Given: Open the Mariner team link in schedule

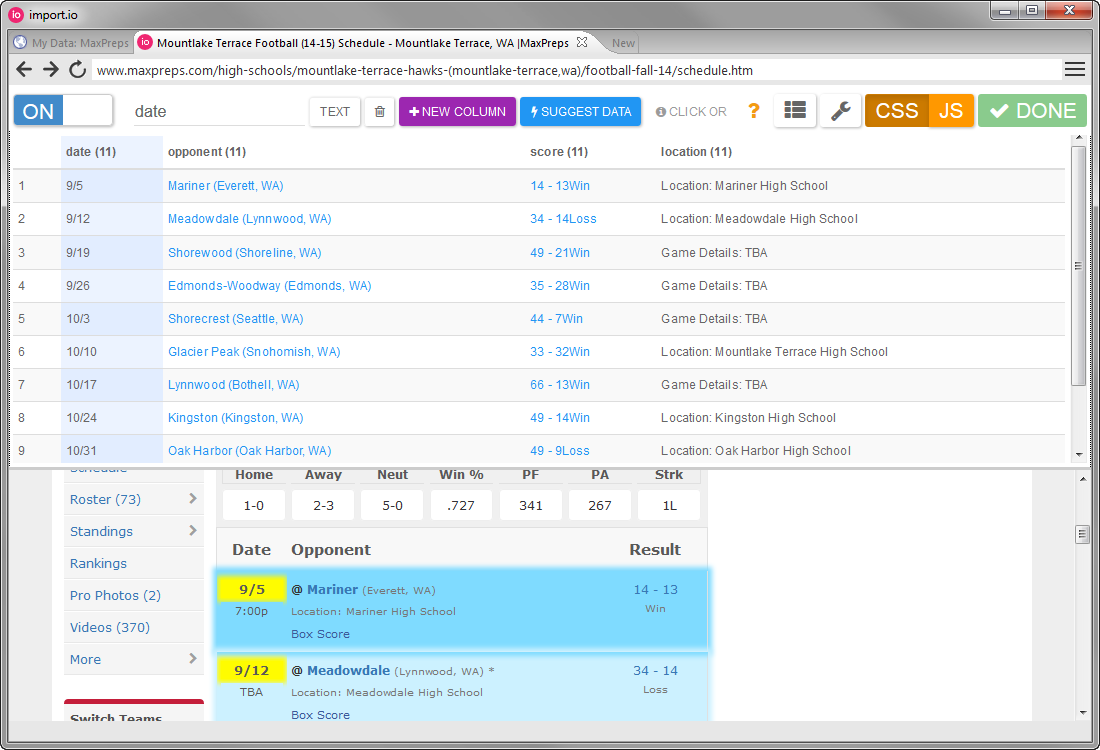Looking at the screenshot, I should click(333, 589).
